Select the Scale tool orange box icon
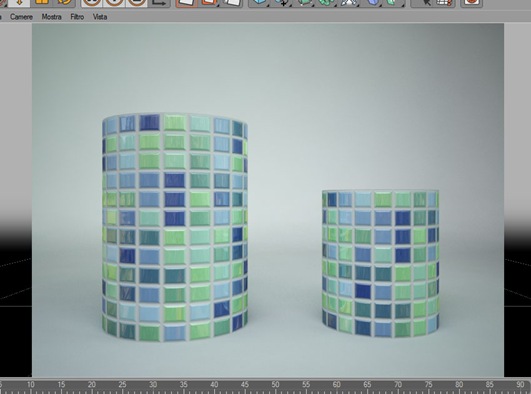Image resolution: width=531 pixels, height=394 pixels. click(x=42, y=2)
